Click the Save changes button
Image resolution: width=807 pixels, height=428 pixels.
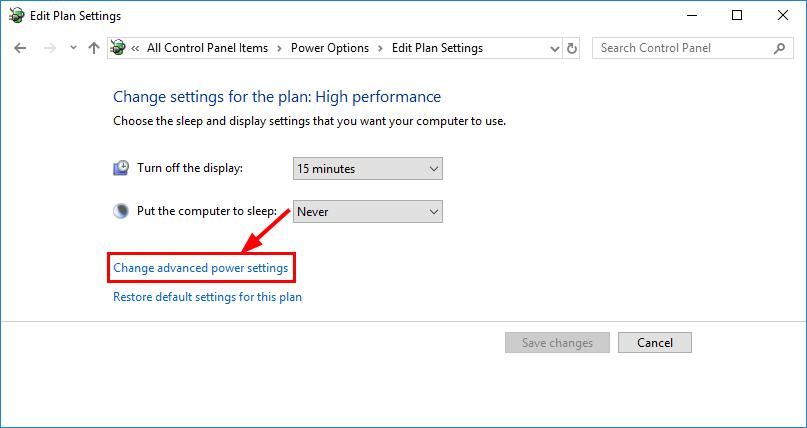[557, 343]
